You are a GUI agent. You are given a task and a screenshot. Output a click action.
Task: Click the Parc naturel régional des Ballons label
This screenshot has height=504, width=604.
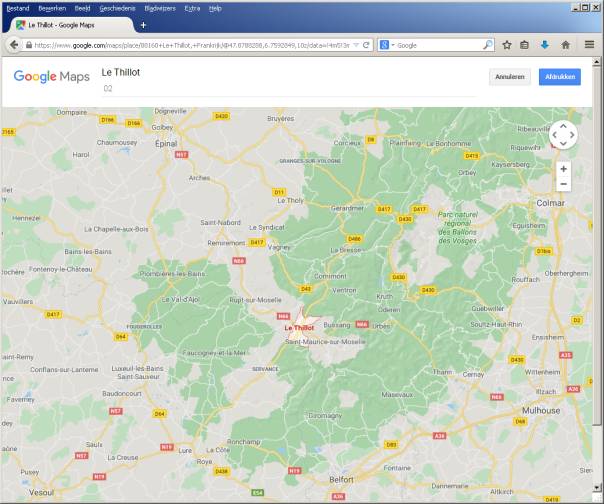[458, 227]
